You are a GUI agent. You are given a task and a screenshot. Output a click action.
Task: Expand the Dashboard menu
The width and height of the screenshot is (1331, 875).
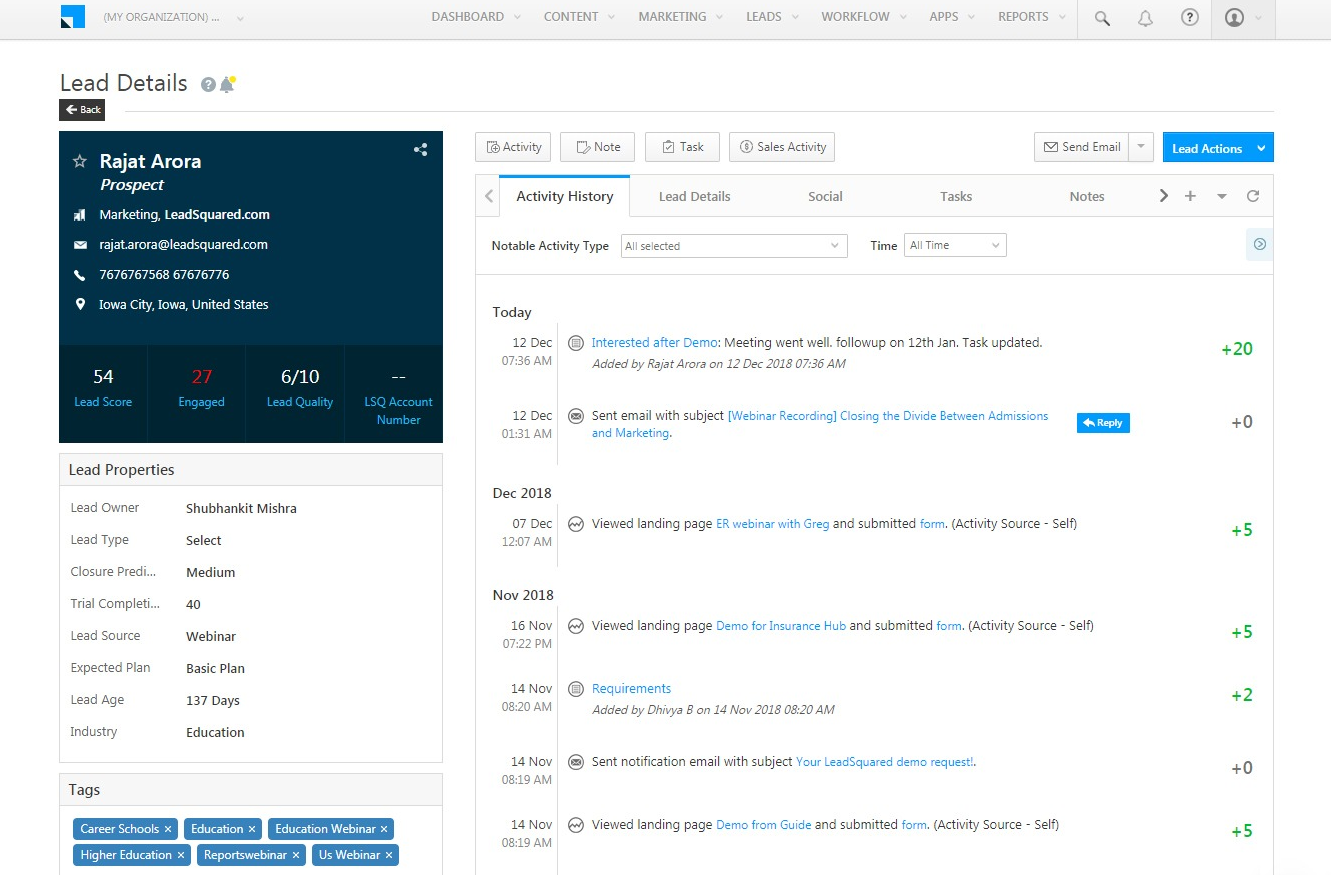point(476,17)
